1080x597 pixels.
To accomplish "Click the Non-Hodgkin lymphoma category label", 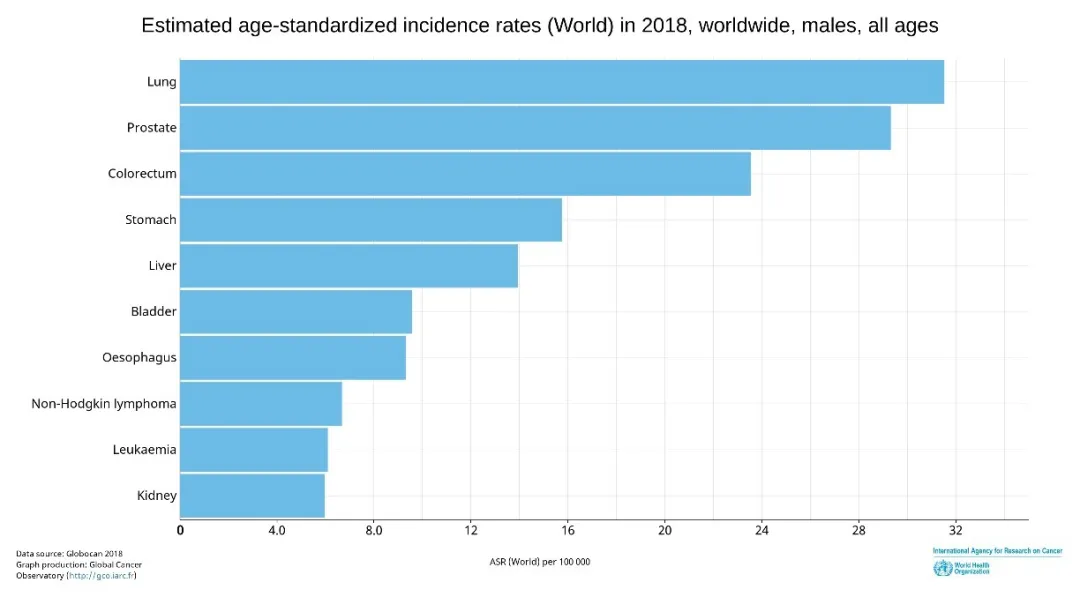I will 103,404.
